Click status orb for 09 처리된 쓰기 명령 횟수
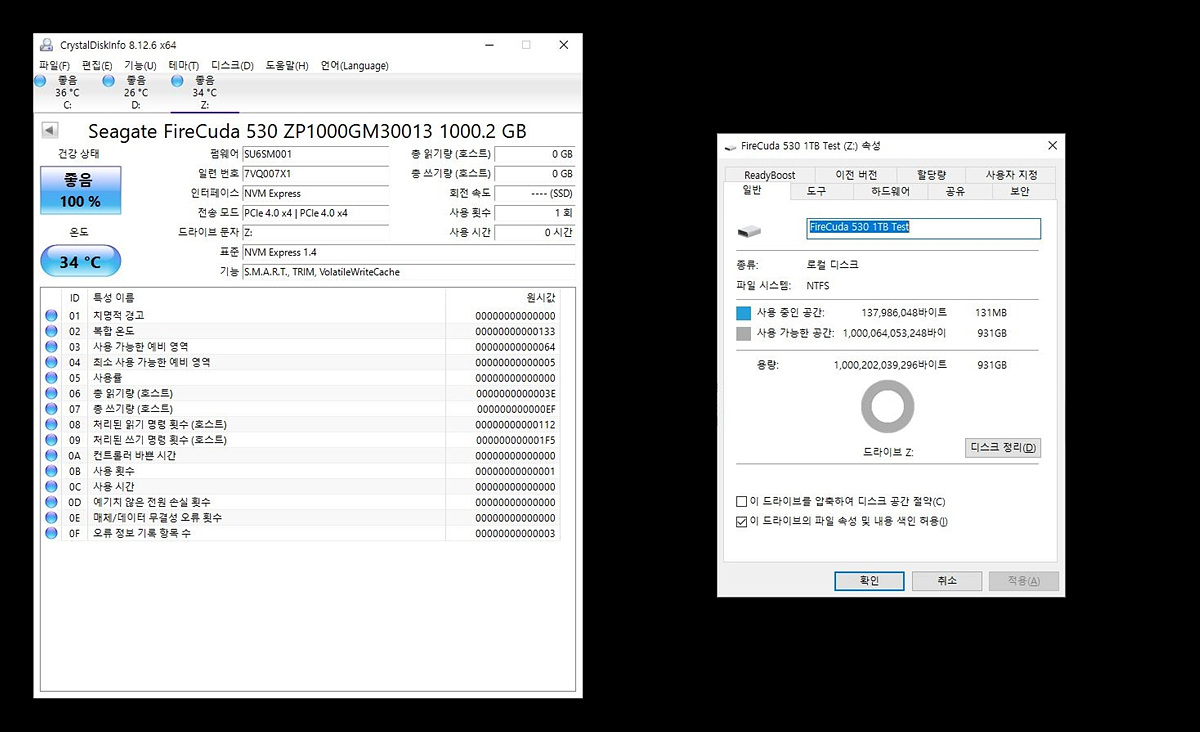Viewport: 1200px width, 732px height. (x=51, y=440)
